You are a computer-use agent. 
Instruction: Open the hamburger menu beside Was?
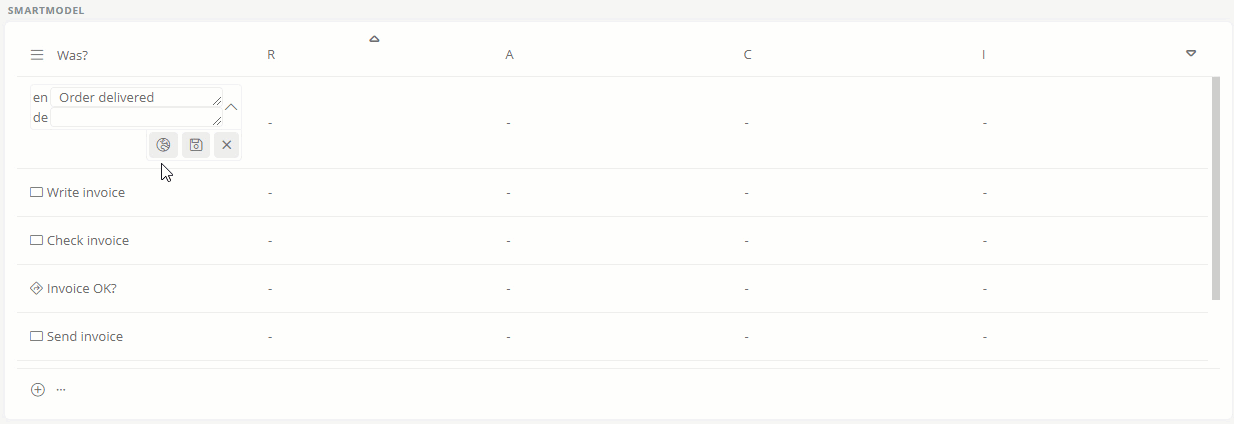[x=37, y=55]
